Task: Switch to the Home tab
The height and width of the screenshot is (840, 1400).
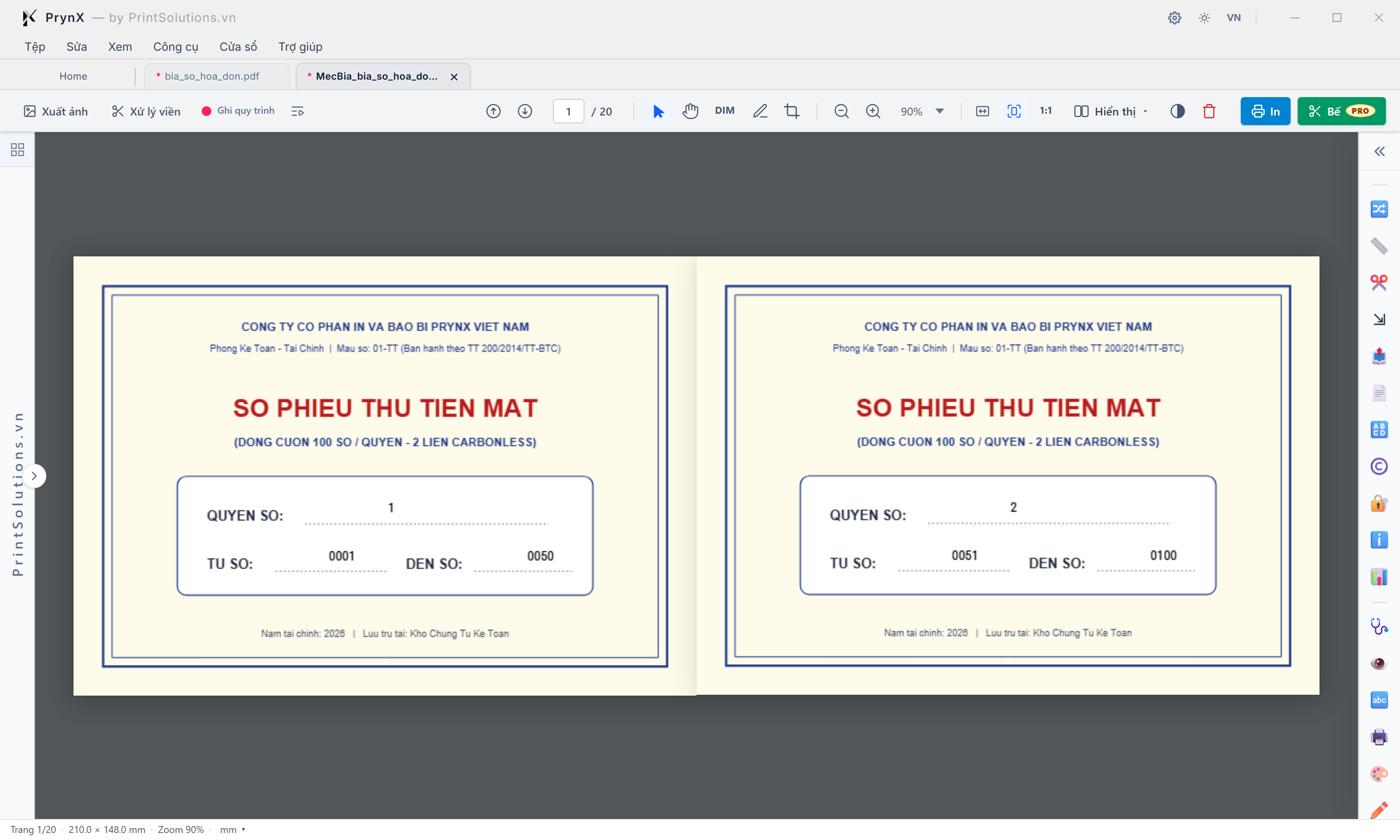Action: [x=73, y=77]
